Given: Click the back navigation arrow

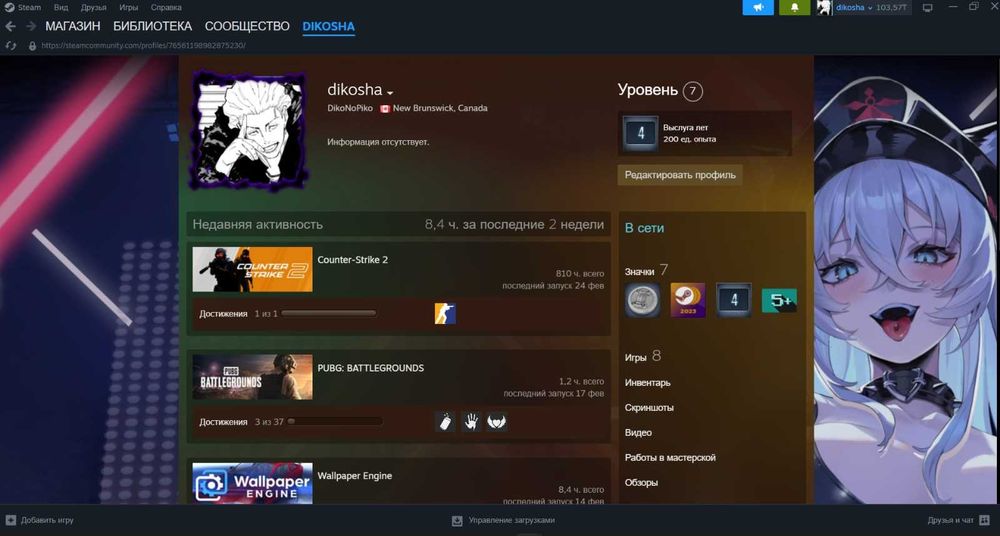Looking at the screenshot, I should point(10,27).
